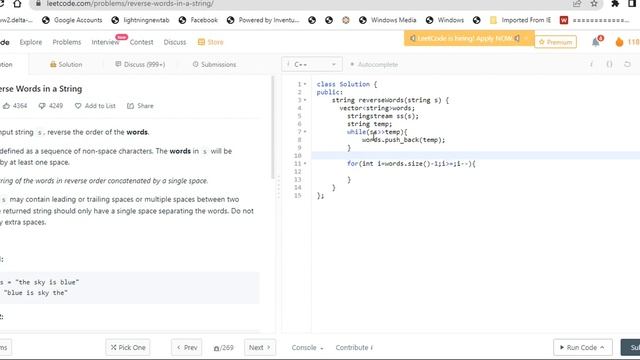This screenshot has height=360, width=640.
Task: Open the C++ language dropdown
Action: 311,64
